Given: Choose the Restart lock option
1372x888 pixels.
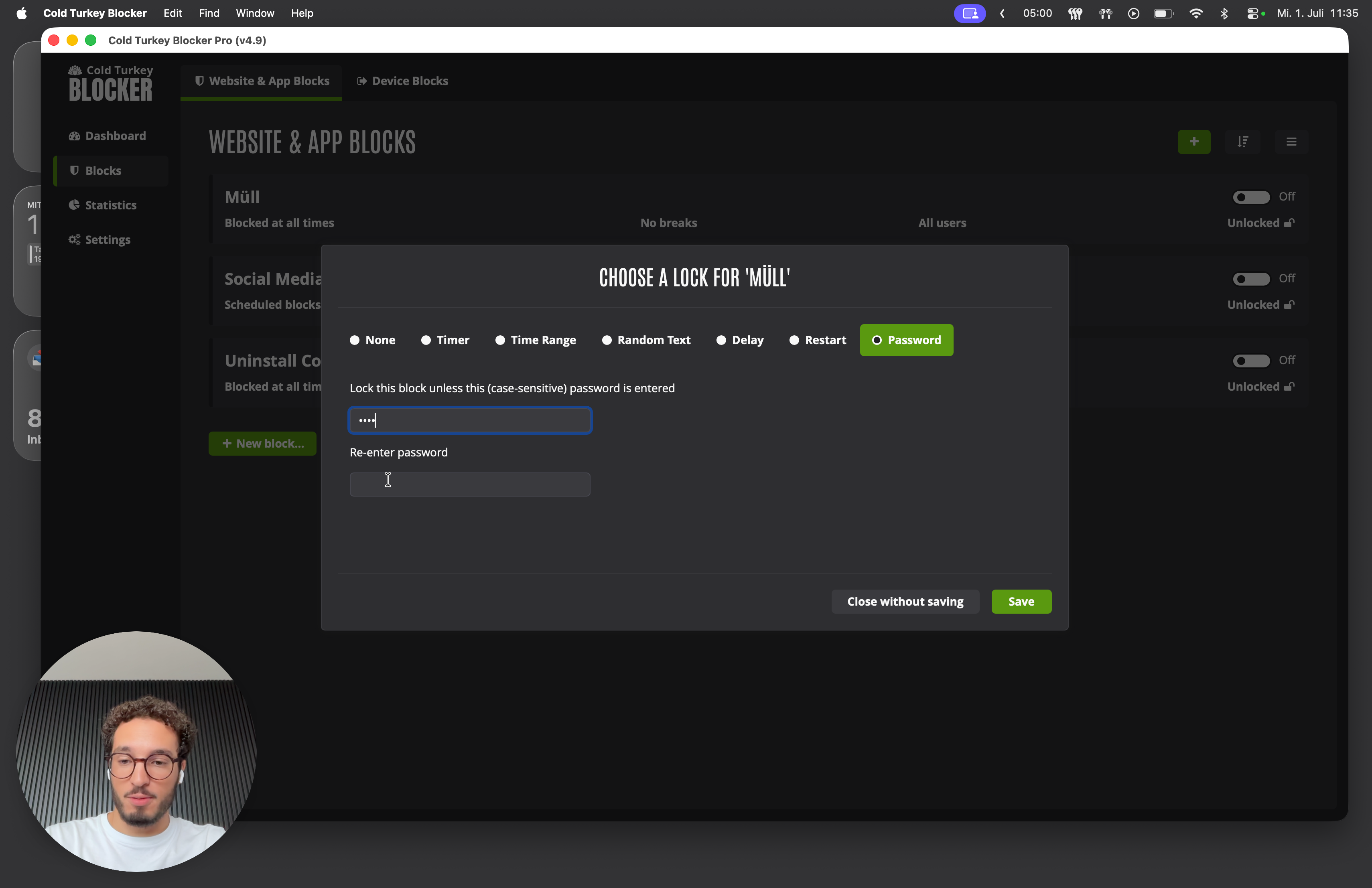Looking at the screenshot, I should pos(818,340).
